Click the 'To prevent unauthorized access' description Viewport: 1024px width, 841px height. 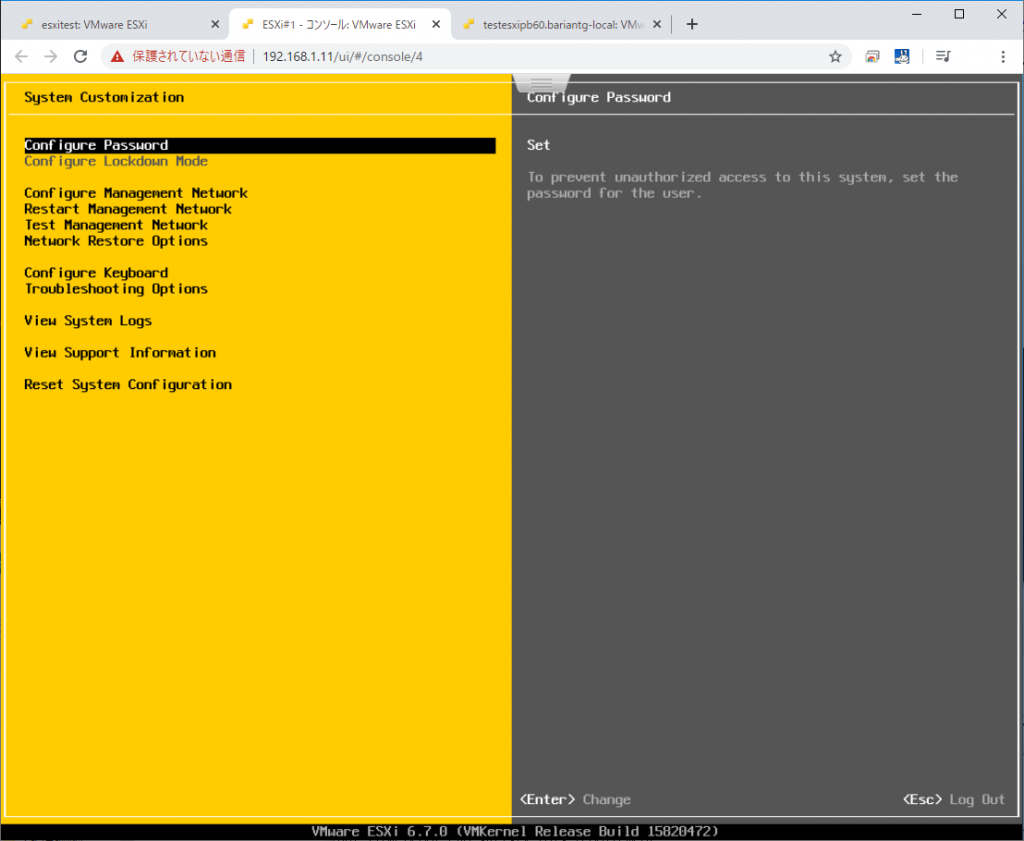click(743, 185)
